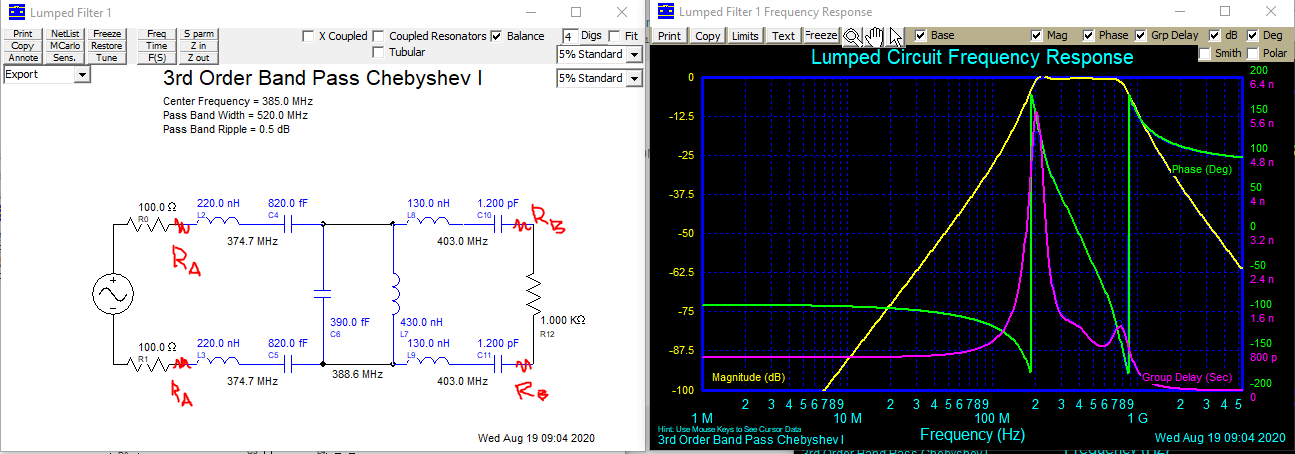Click Print in the Lumped Filter window
This screenshot has height=454, width=1295.
pos(23,34)
